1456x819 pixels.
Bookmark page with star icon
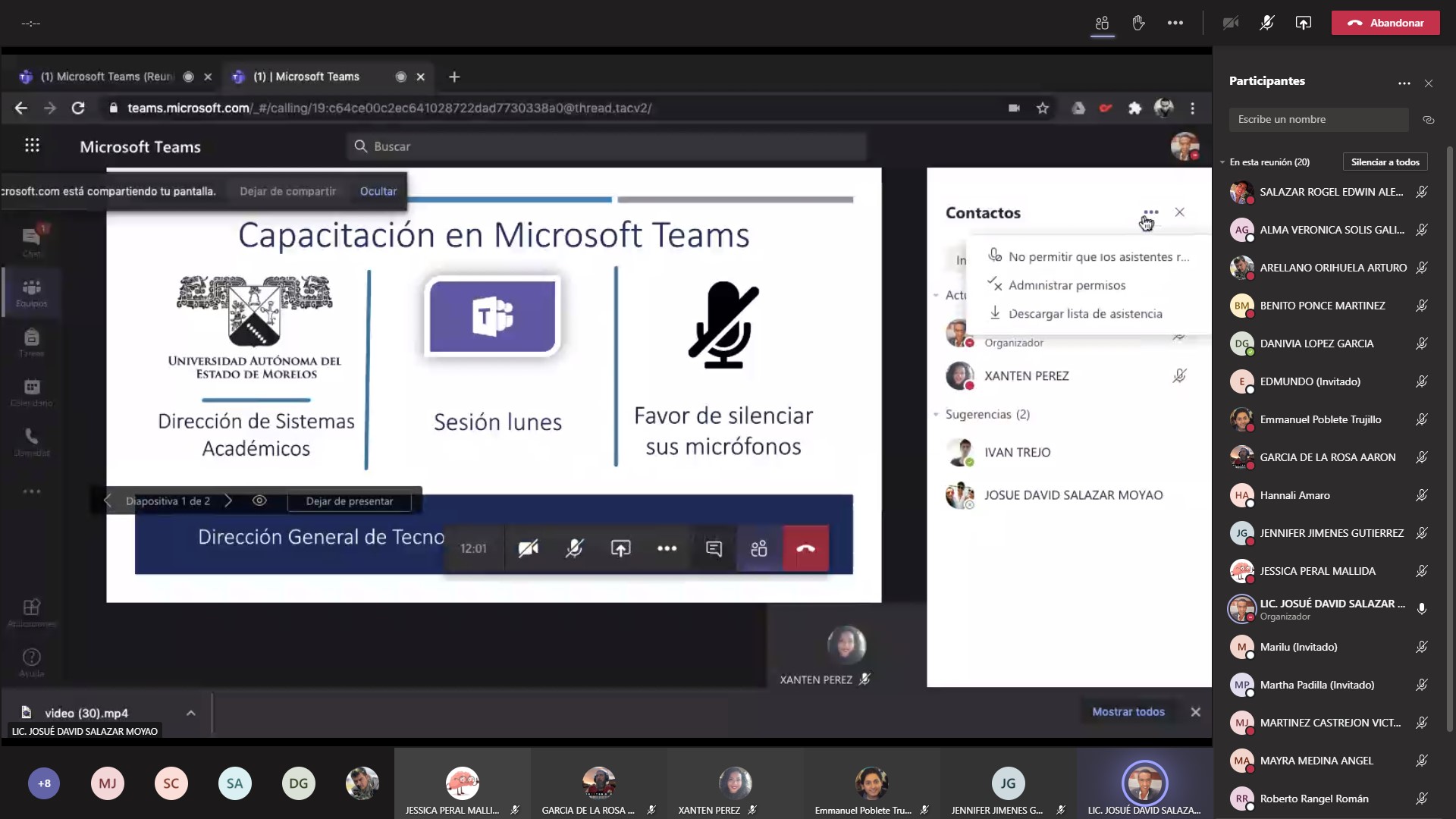click(x=1043, y=108)
